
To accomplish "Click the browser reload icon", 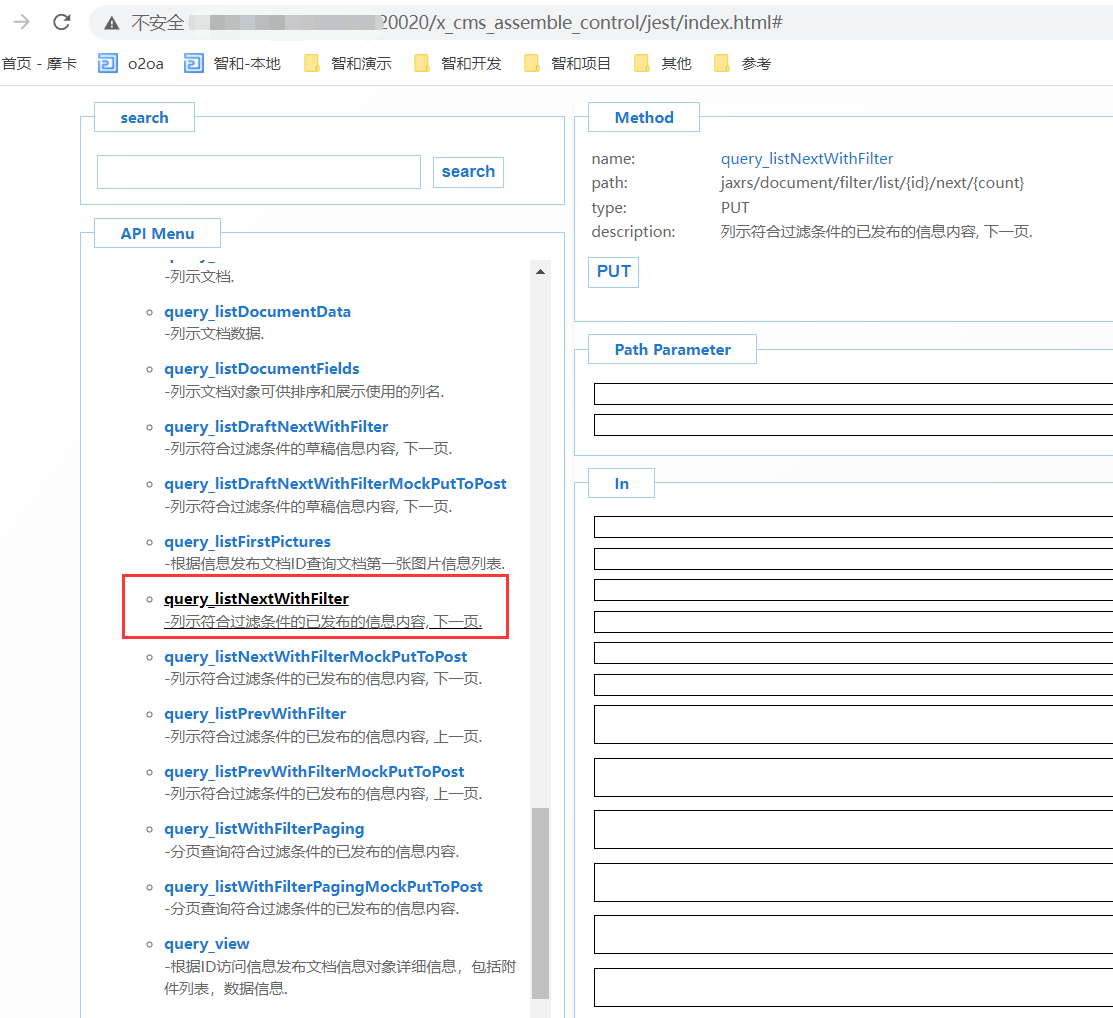I will click(x=61, y=22).
